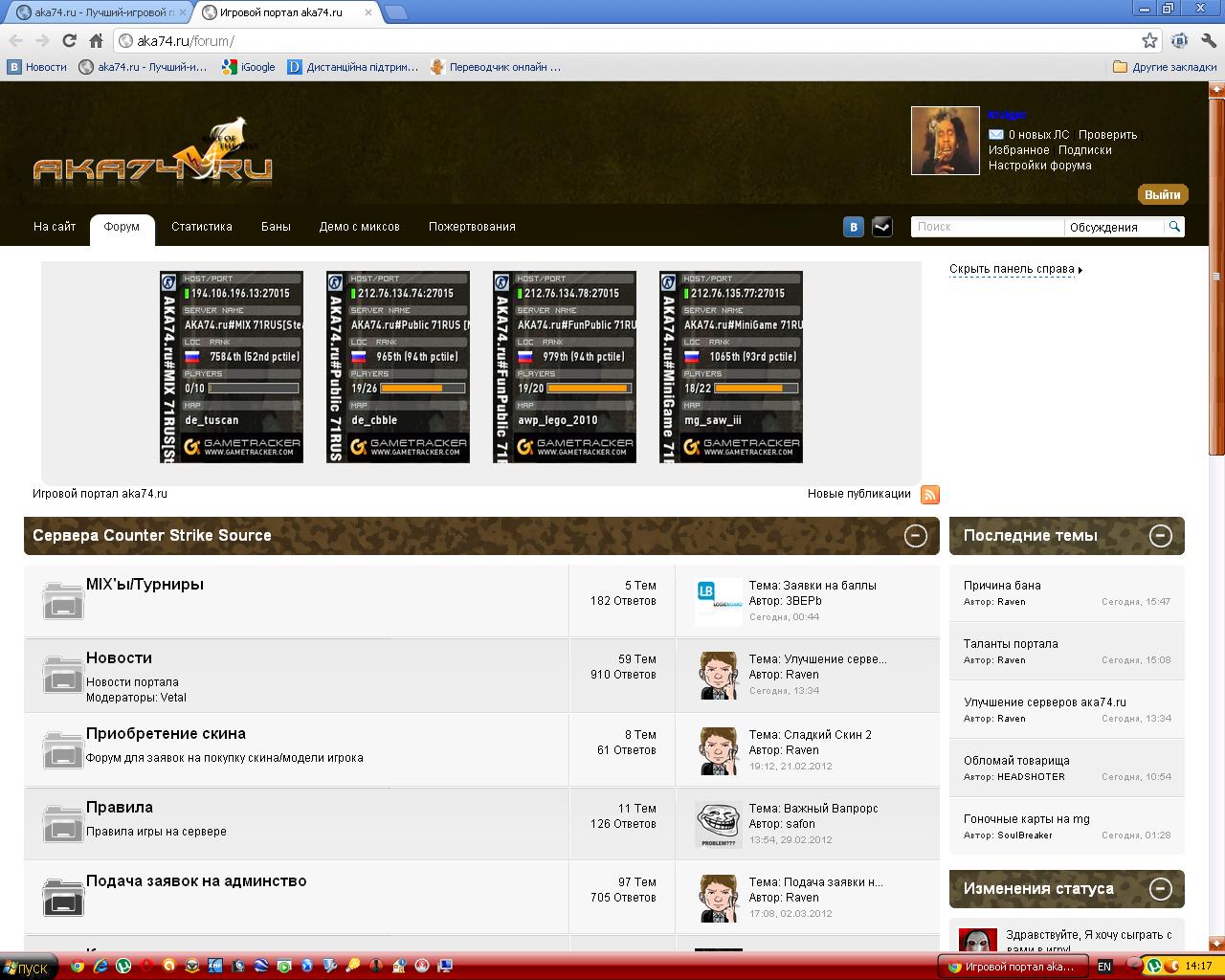Open the Тема: Заявки на баллы topic
1225x980 pixels.
tap(813, 586)
